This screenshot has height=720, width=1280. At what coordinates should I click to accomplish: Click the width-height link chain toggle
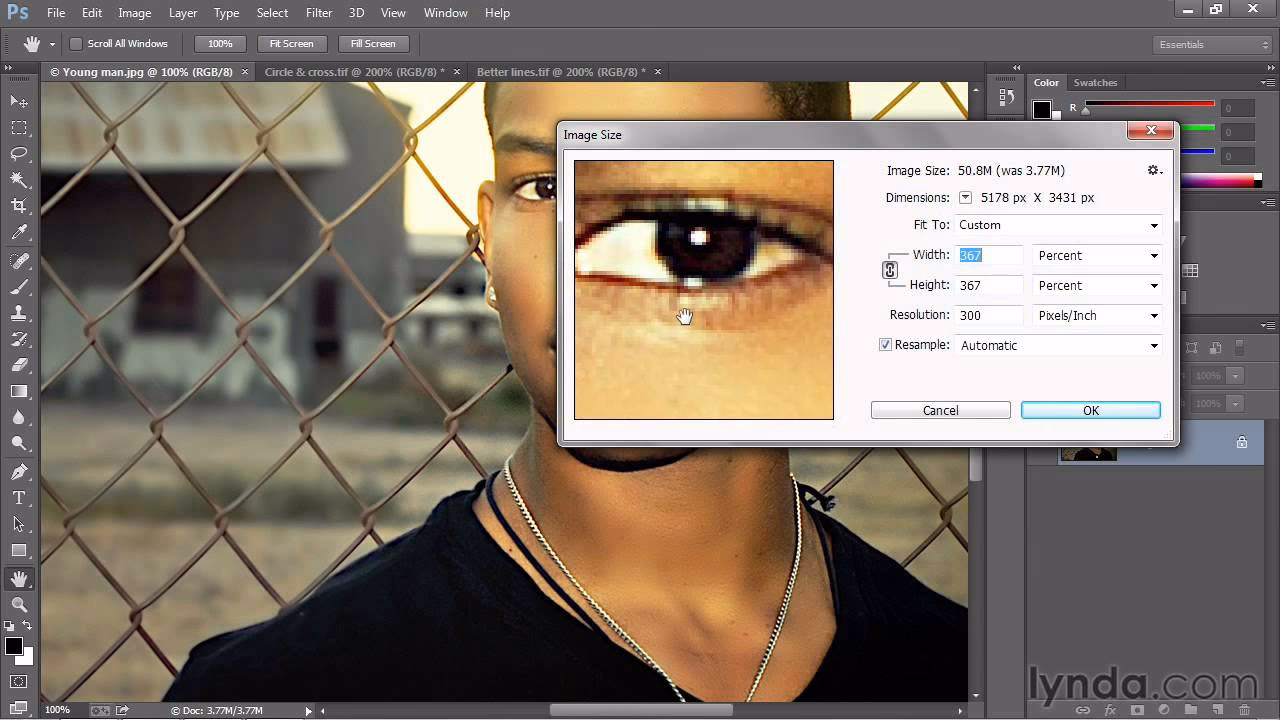[890, 269]
